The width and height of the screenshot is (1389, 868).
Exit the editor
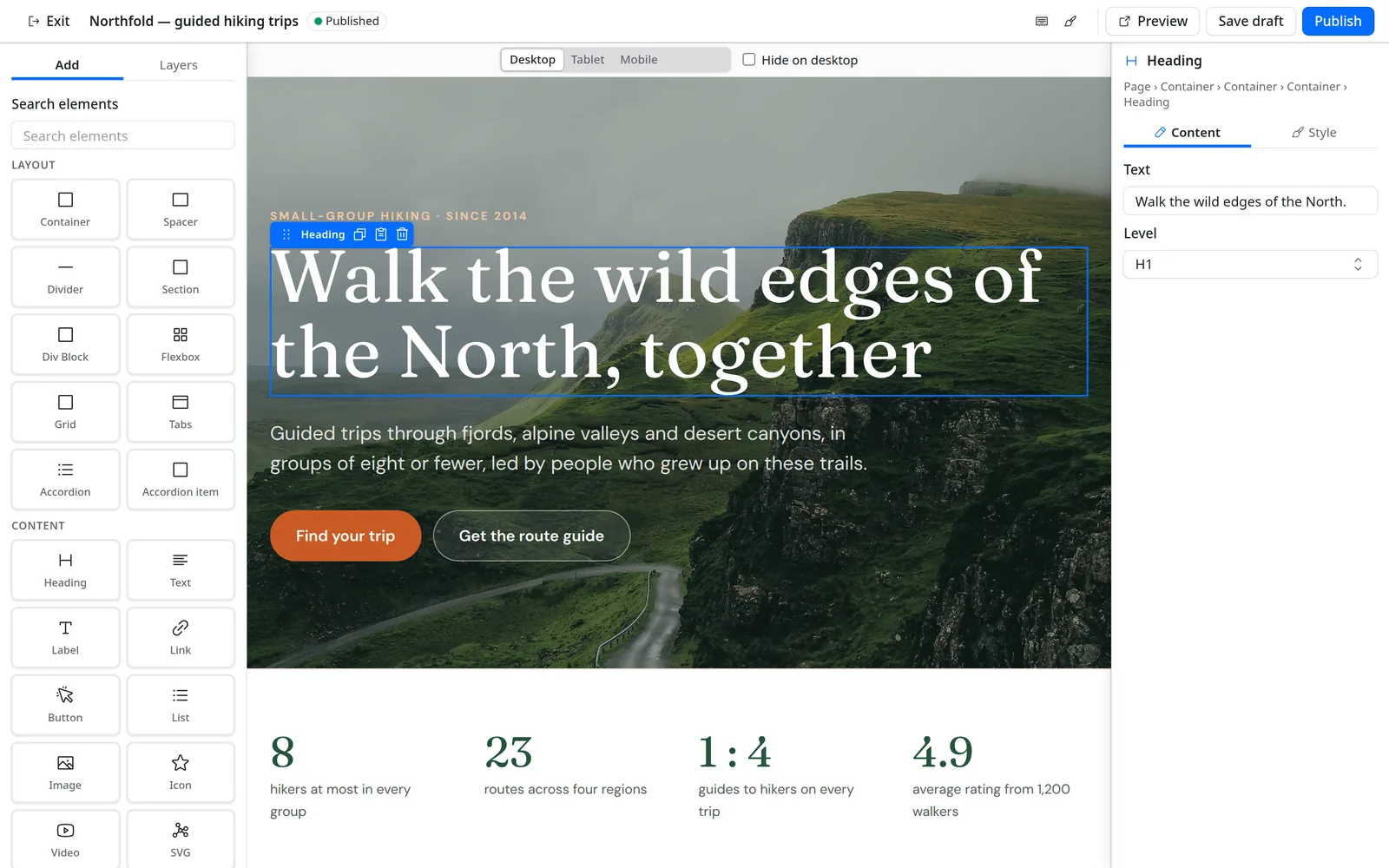[x=49, y=21]
